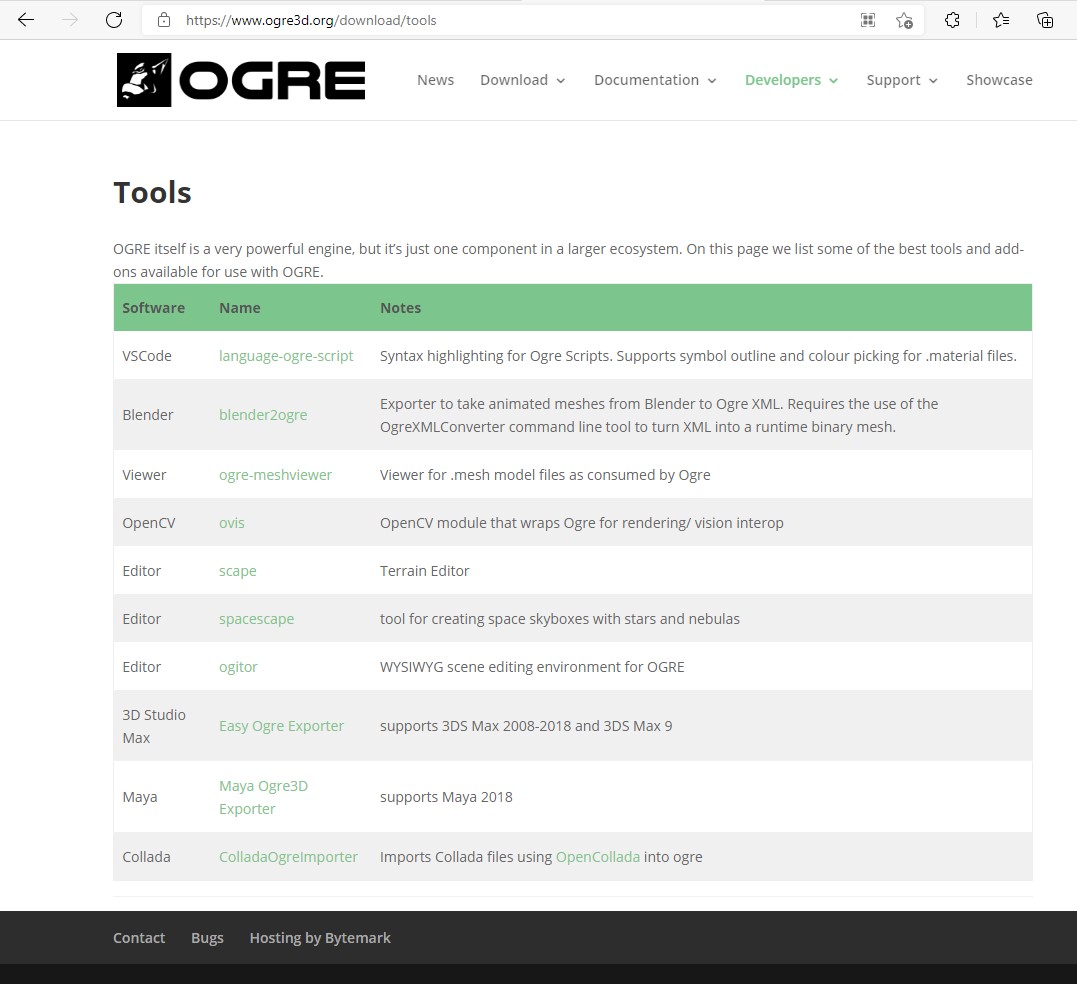Open the favorites list
Image resolution: width=1077 pixels, height=985 pixels.
[1001, 20]
